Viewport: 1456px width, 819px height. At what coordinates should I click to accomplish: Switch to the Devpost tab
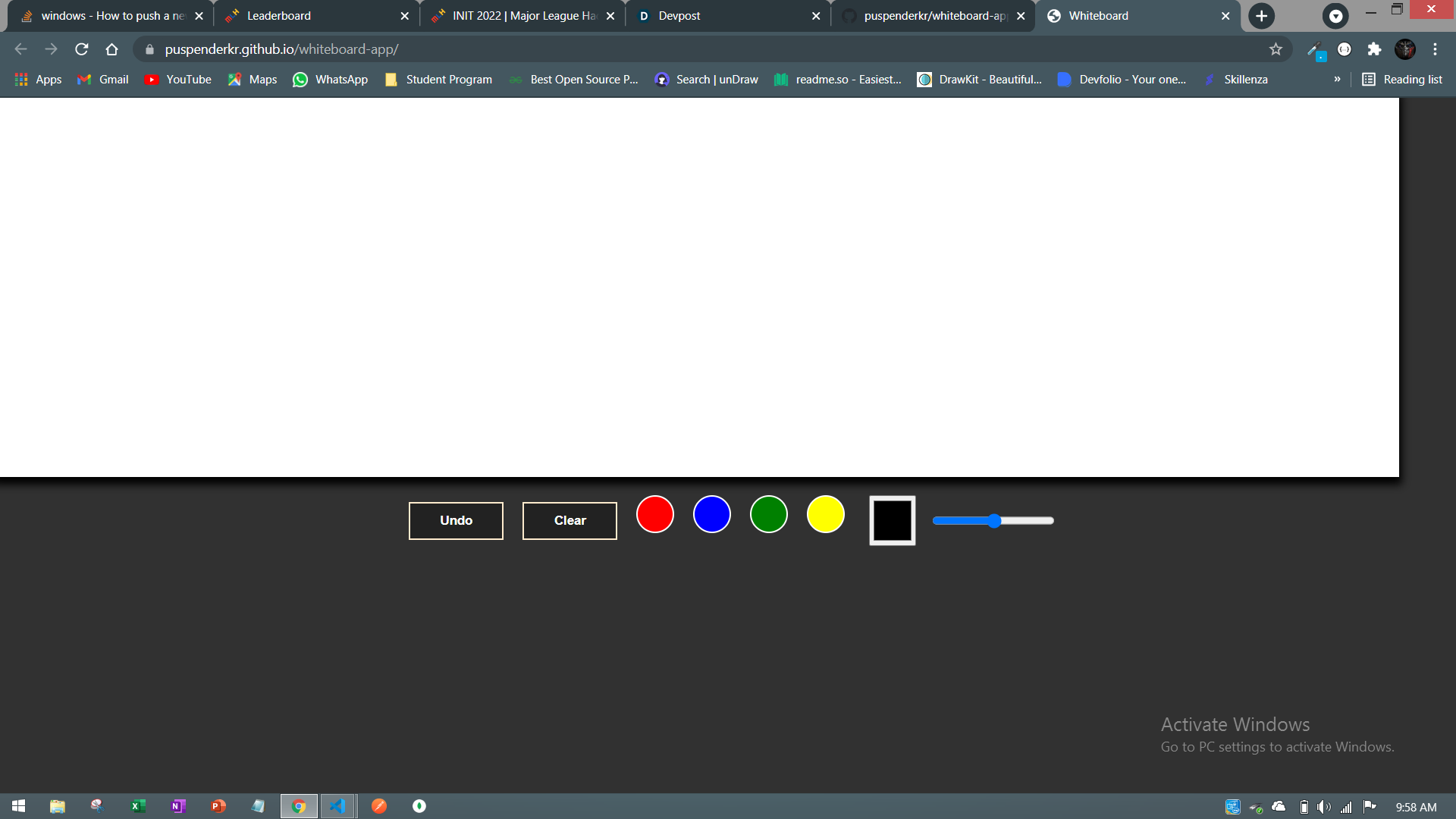[x=679, y=16]
